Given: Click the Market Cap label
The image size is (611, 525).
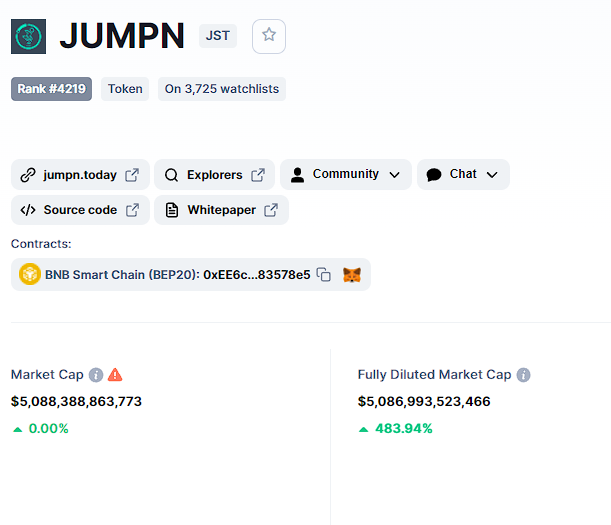Looking at the screenshot, I should (x=47, y=375).
